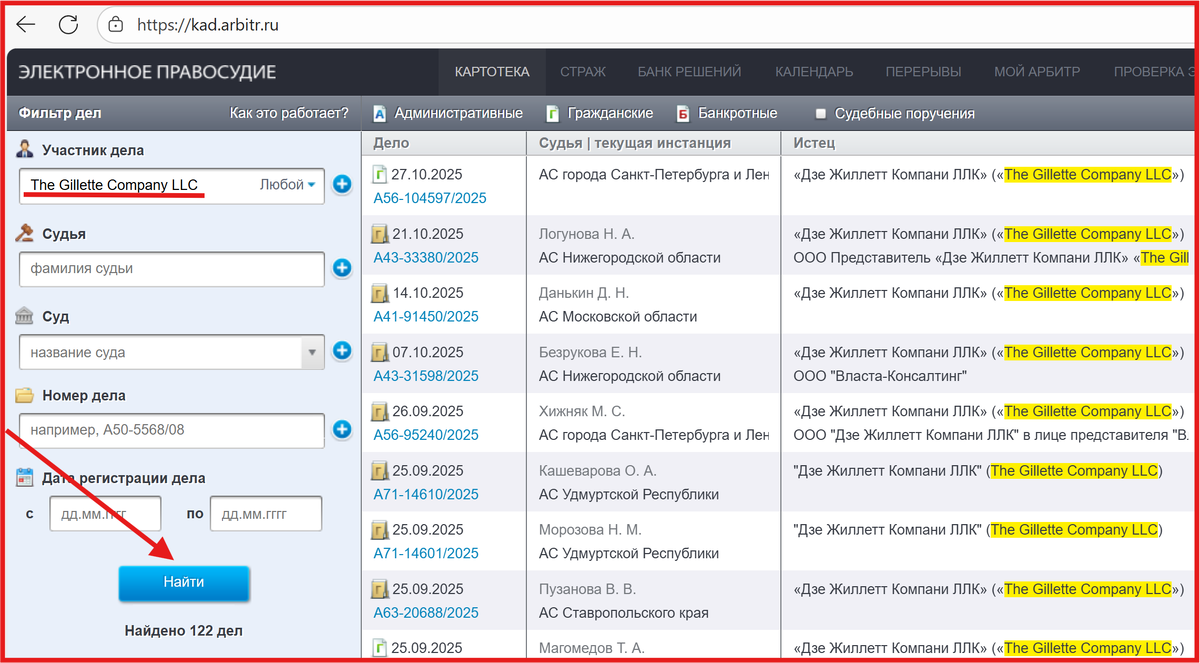The width and height of the screenshot is (1200, 663).
Task: Click the Номер дела input field
Action: [172, 431]
